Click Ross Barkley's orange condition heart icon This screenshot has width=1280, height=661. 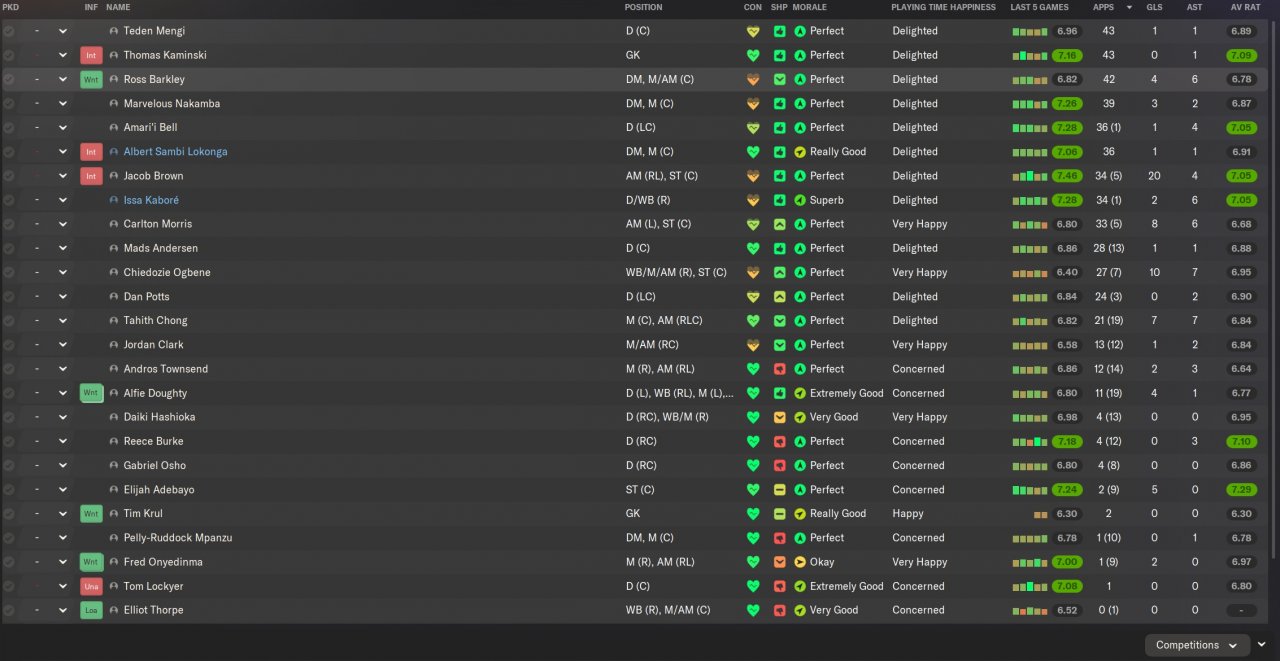(753, 79)
